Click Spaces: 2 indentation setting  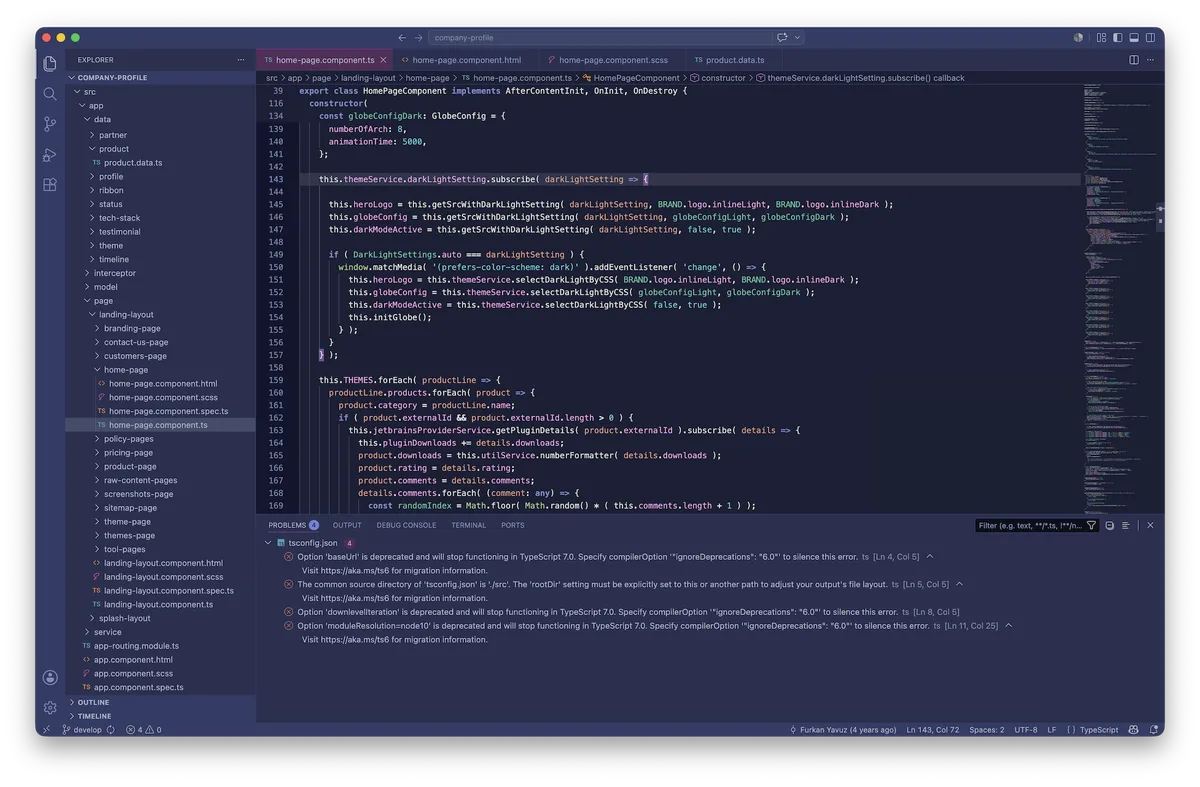tap(986, 730)
